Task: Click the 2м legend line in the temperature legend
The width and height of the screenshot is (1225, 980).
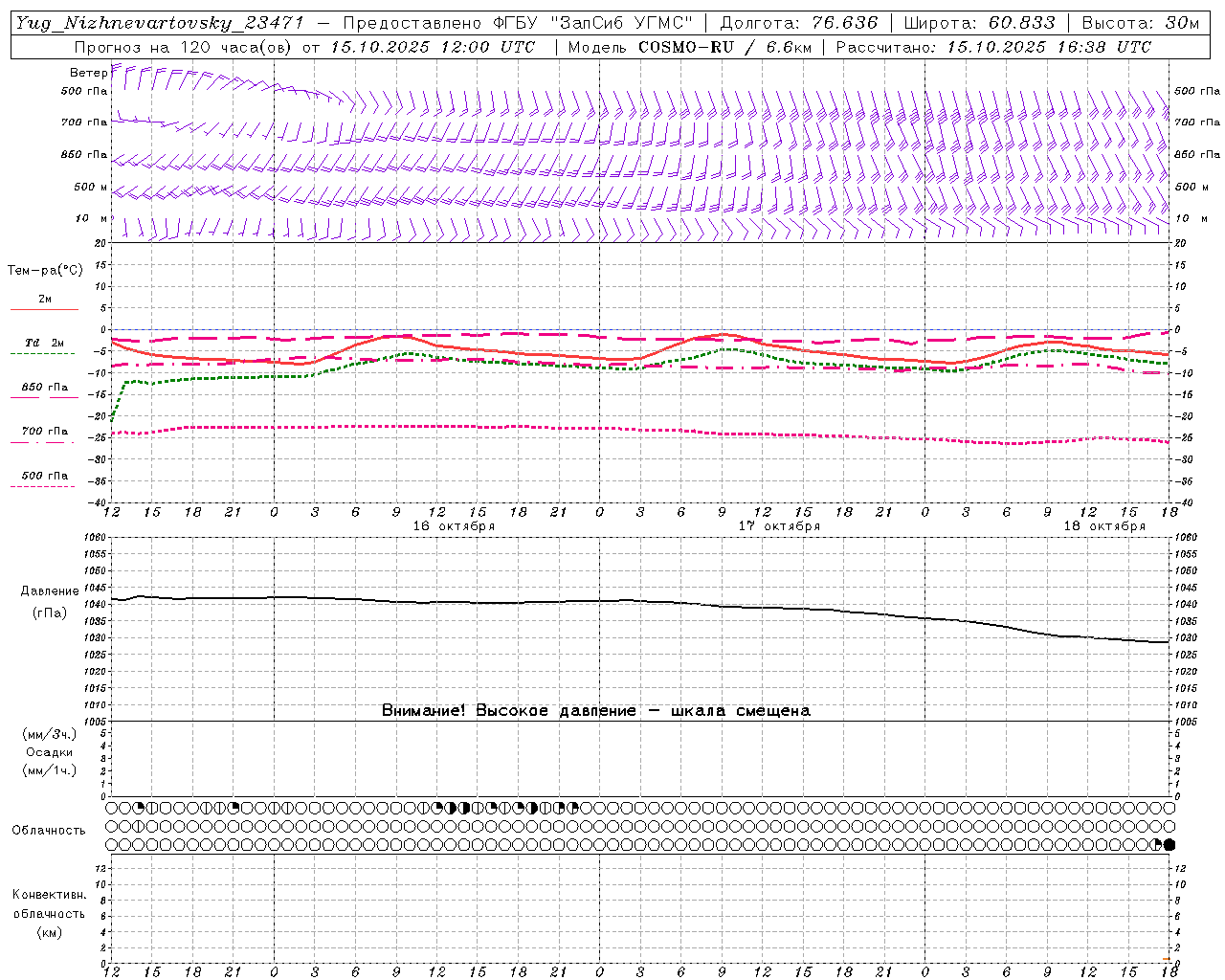Action: [x=44, y=309]
